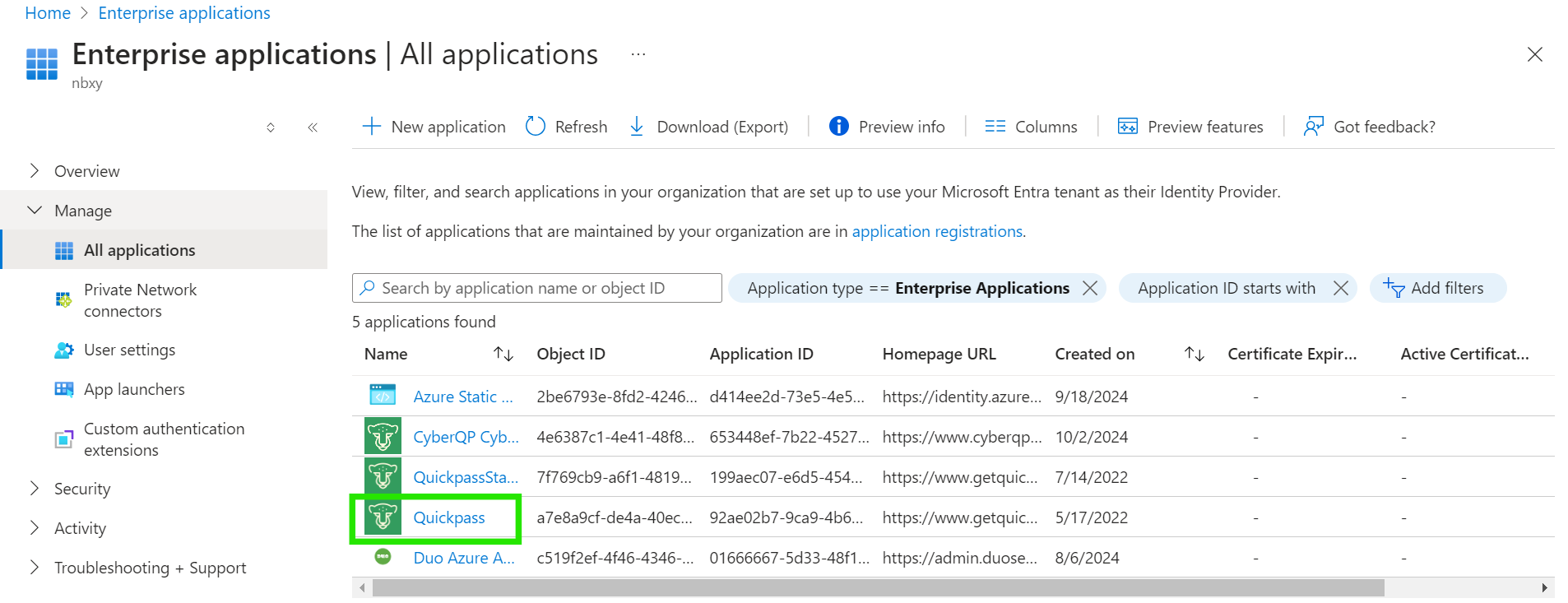Click the Add filters funnel icon

click(1394, 288)
